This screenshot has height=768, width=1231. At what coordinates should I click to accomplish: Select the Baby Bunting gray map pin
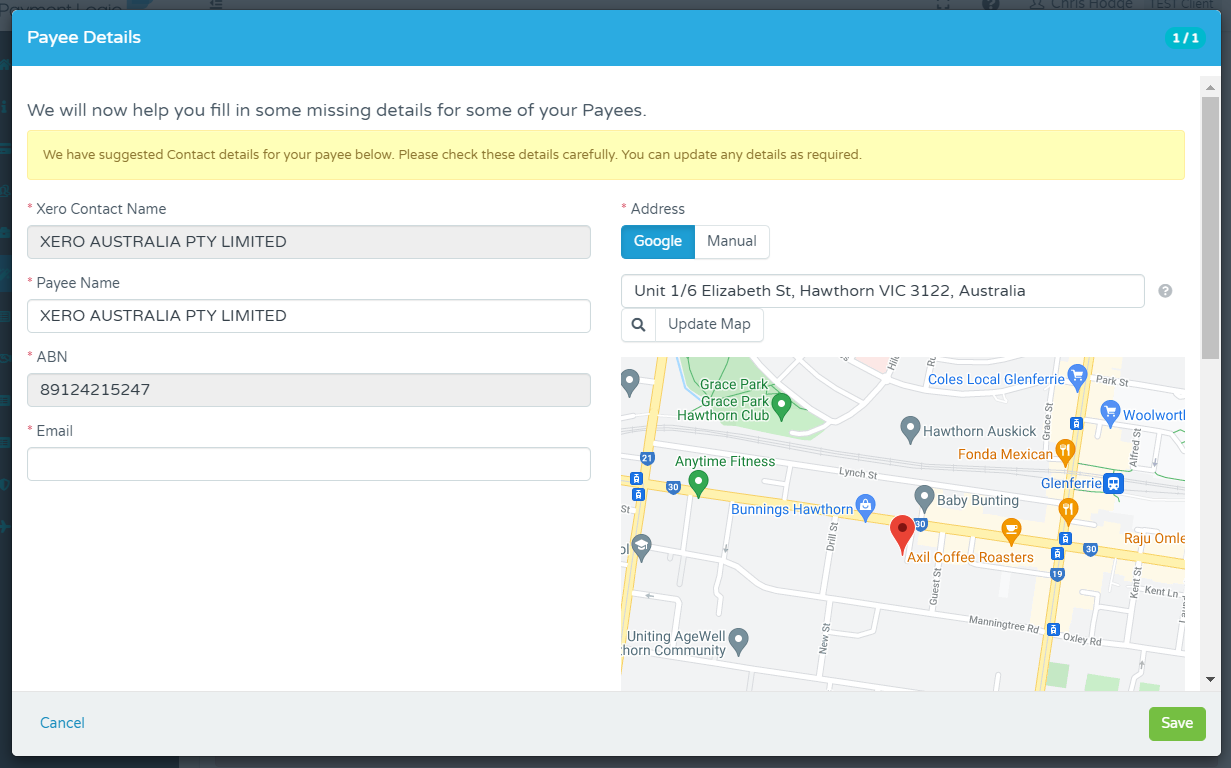(925, 498)
